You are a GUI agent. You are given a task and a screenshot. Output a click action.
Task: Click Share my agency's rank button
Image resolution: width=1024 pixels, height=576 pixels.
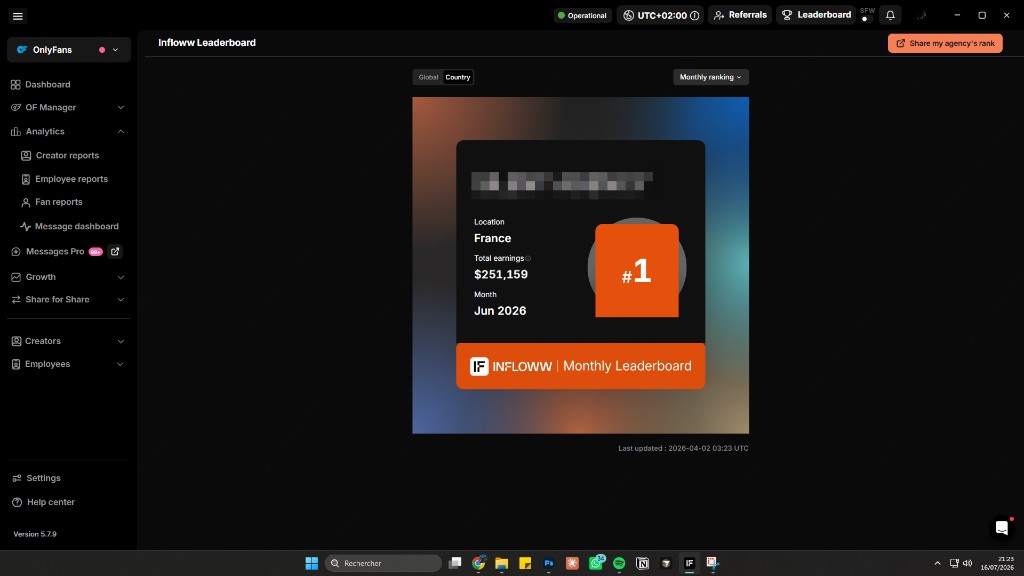click(x=945, y=43)
